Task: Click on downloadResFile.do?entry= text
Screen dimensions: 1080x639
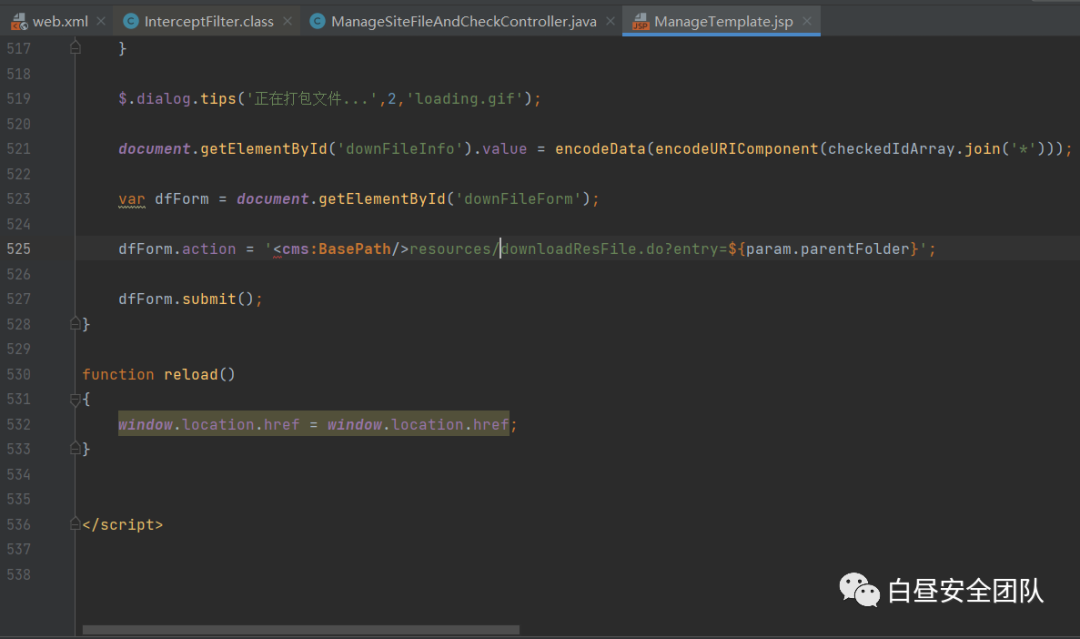Action: tap(614, 249)
